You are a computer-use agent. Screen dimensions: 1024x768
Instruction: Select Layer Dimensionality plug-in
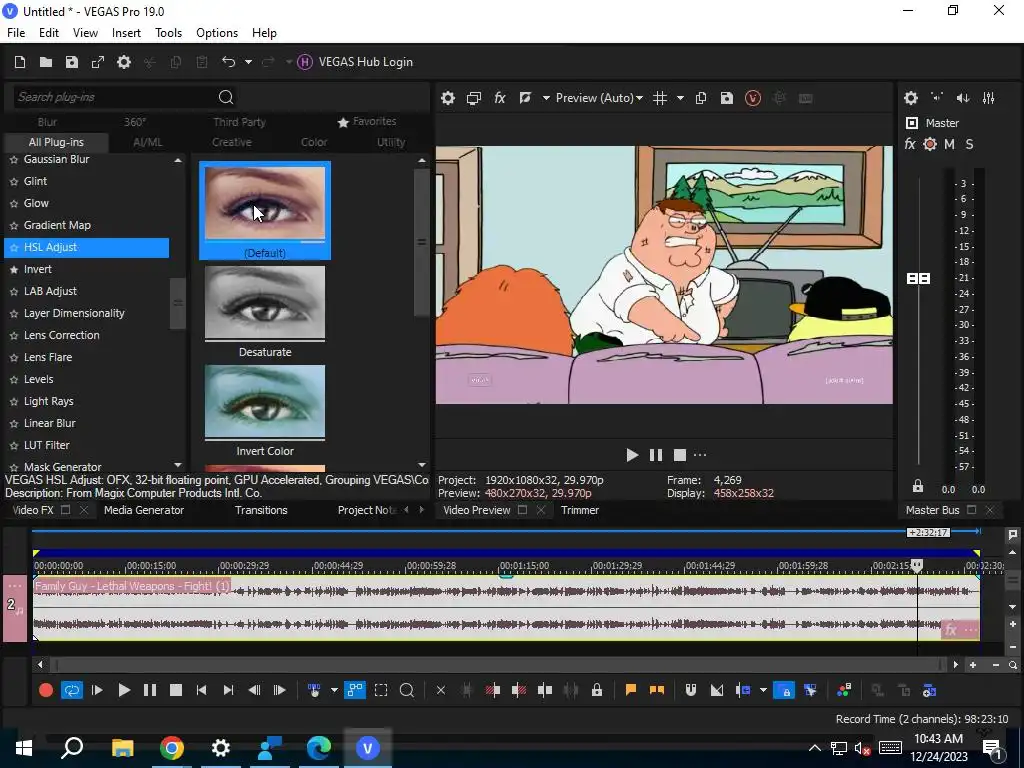74,313
